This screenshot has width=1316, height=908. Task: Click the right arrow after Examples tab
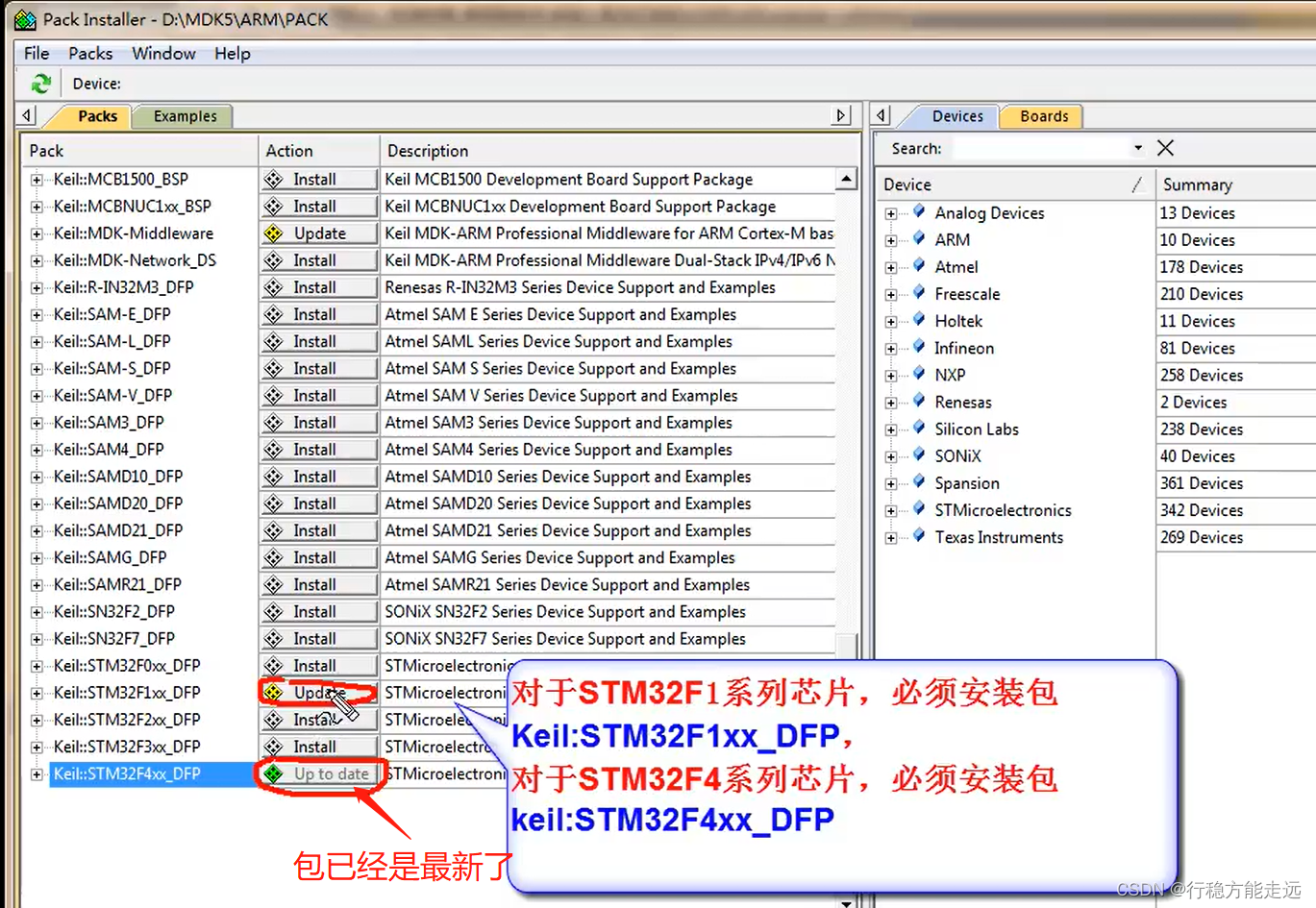pyautogui.click(x=841, y=115)
